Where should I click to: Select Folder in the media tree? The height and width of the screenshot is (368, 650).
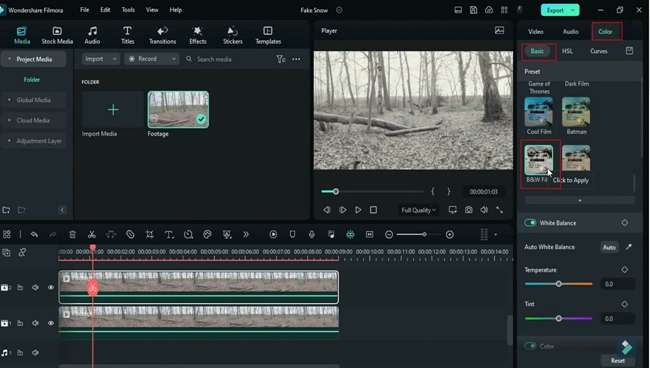click(x=32, y=80)
